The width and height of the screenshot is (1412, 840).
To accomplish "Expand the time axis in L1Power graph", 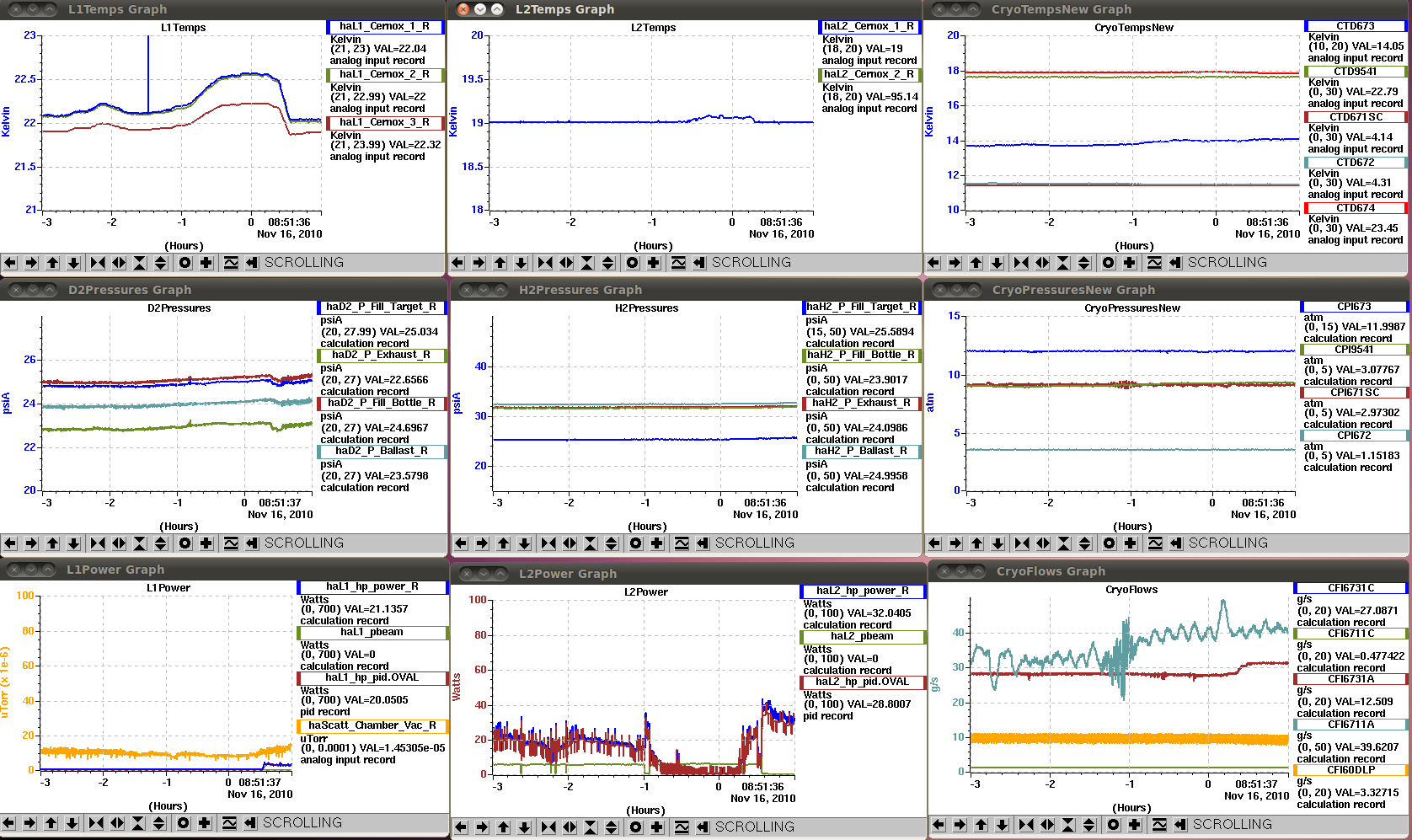I will point(117,823).
